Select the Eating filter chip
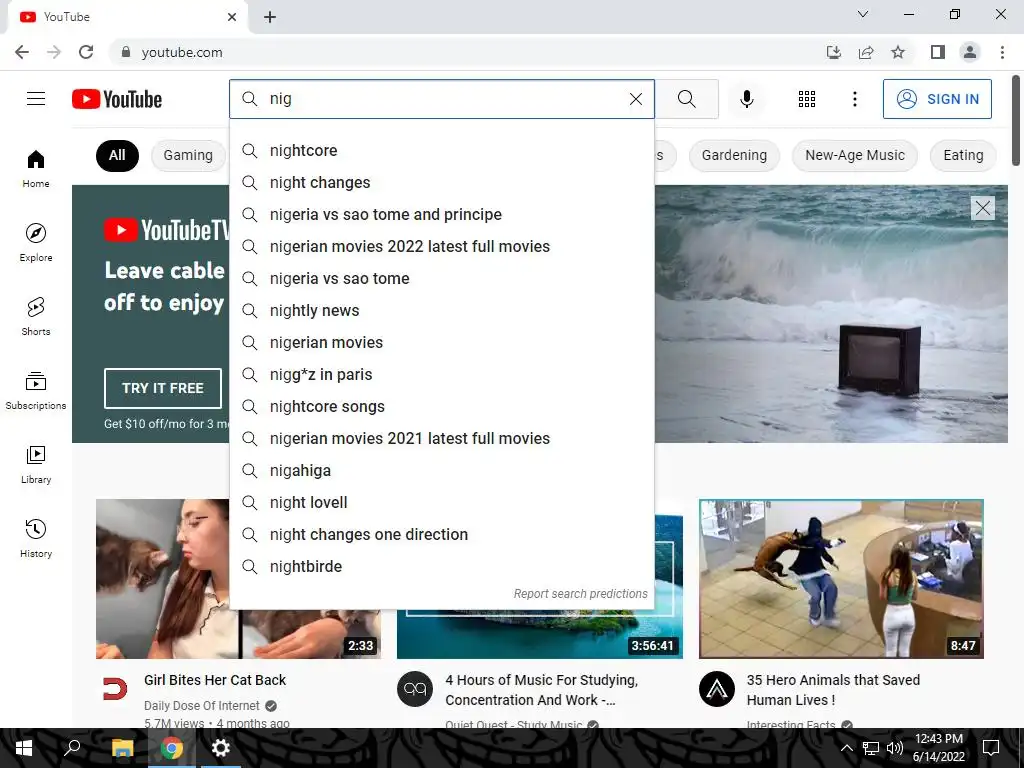 click(x=963, y=155)
